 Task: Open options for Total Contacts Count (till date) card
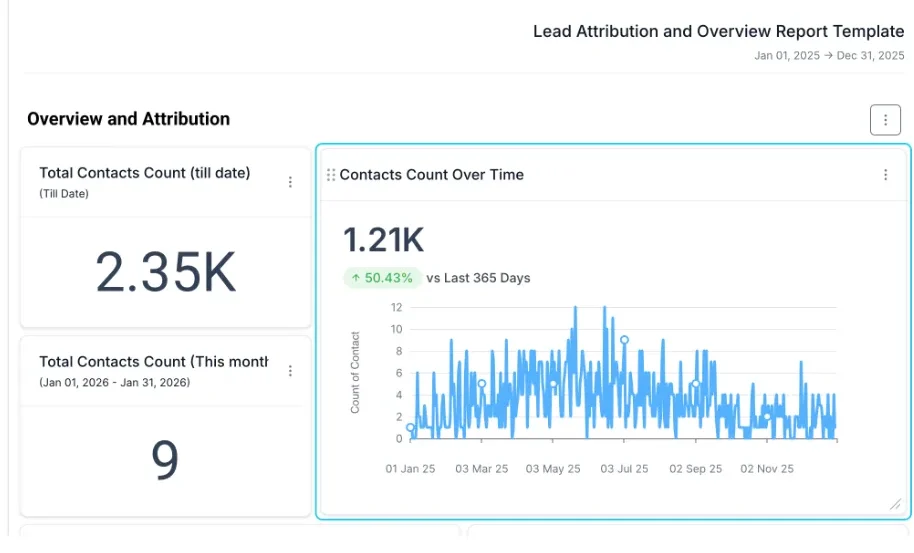pos(290,182)
